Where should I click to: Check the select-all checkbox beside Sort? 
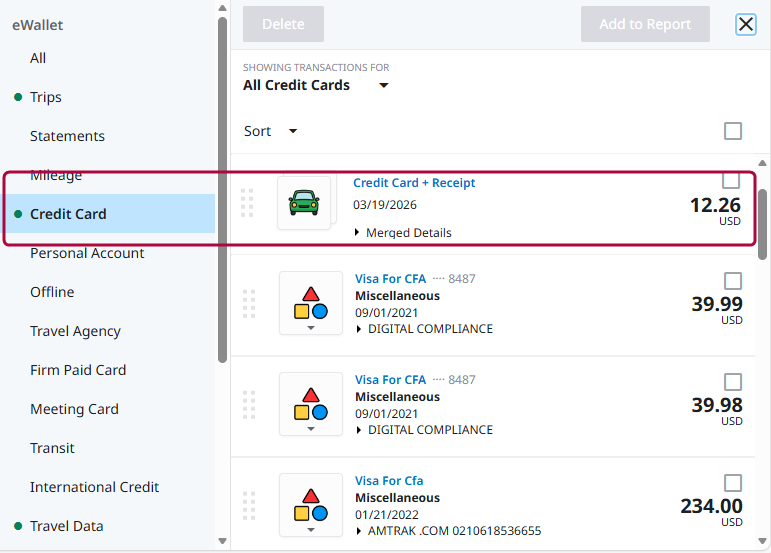coord(733,131)
